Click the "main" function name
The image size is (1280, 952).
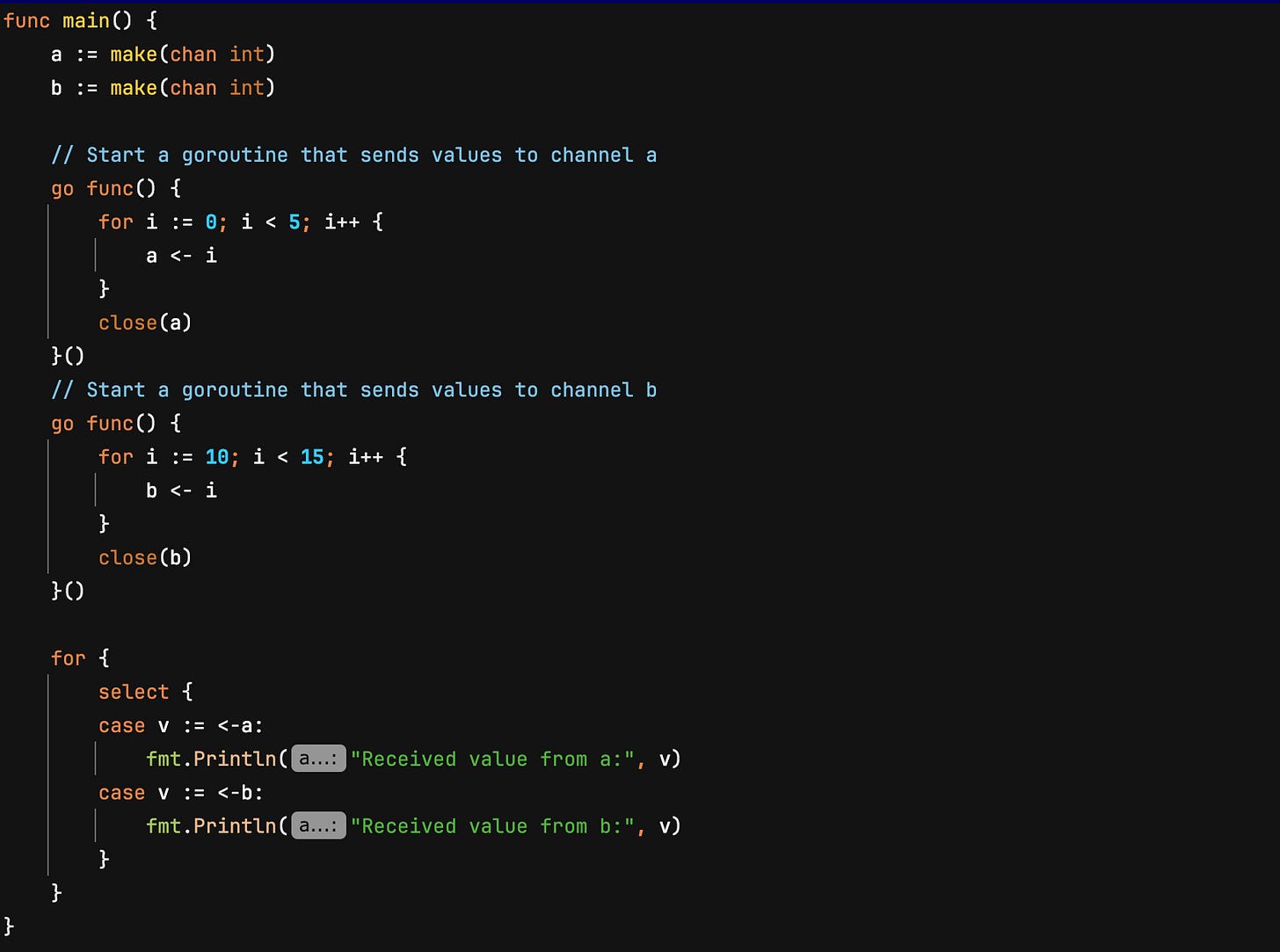point(86,20)
